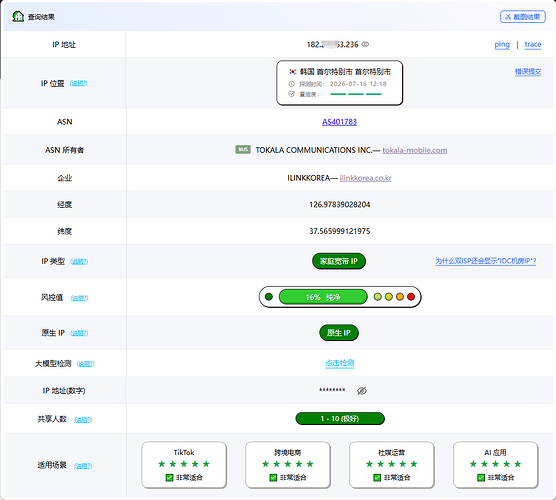The image size is (556, 500).
Task: Click the clock icon beside detection time
Action: (291, 84)
